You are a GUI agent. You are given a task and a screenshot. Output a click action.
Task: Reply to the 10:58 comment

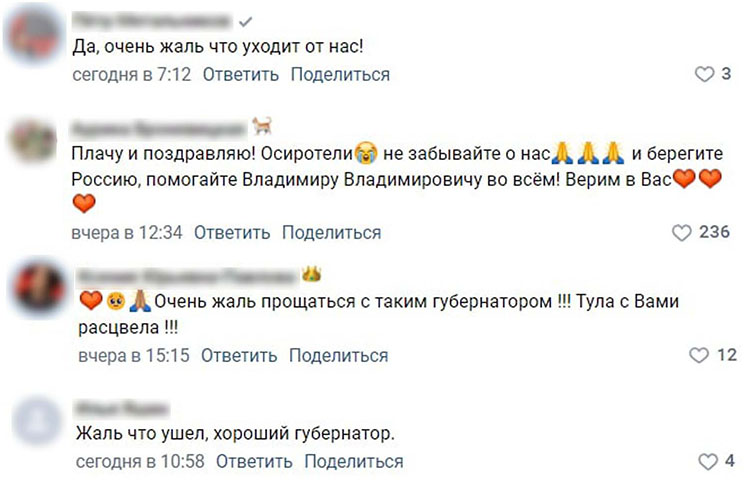point(254,462)
